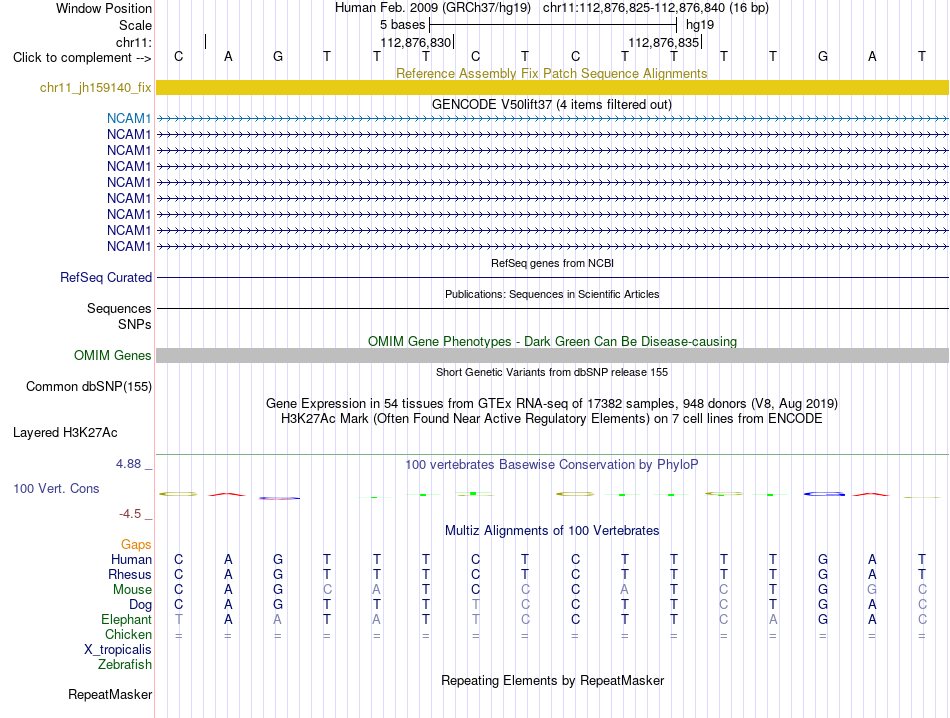Click the RepeatMasker track label
This screenshot has height=718, width=950.
point(110,694)
